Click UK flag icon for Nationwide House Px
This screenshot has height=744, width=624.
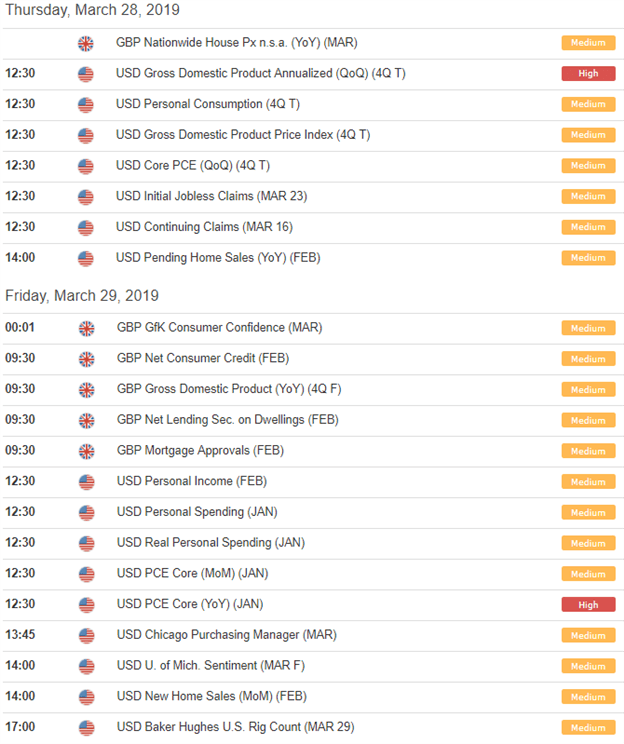(x=85, y=44)
